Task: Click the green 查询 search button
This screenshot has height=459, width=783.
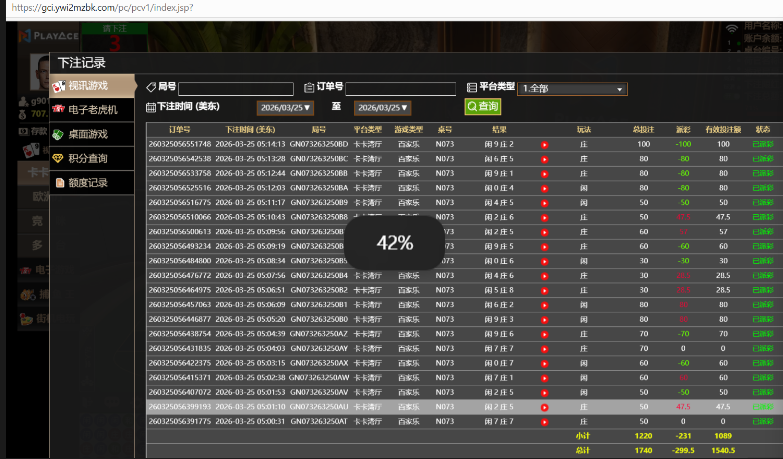Action: tap(482, 106)
